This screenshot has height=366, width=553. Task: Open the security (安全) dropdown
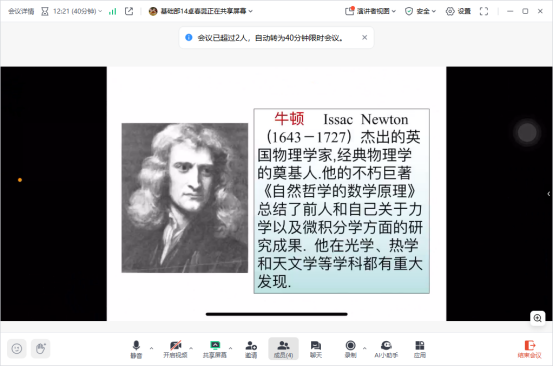[x=420, y=11]
